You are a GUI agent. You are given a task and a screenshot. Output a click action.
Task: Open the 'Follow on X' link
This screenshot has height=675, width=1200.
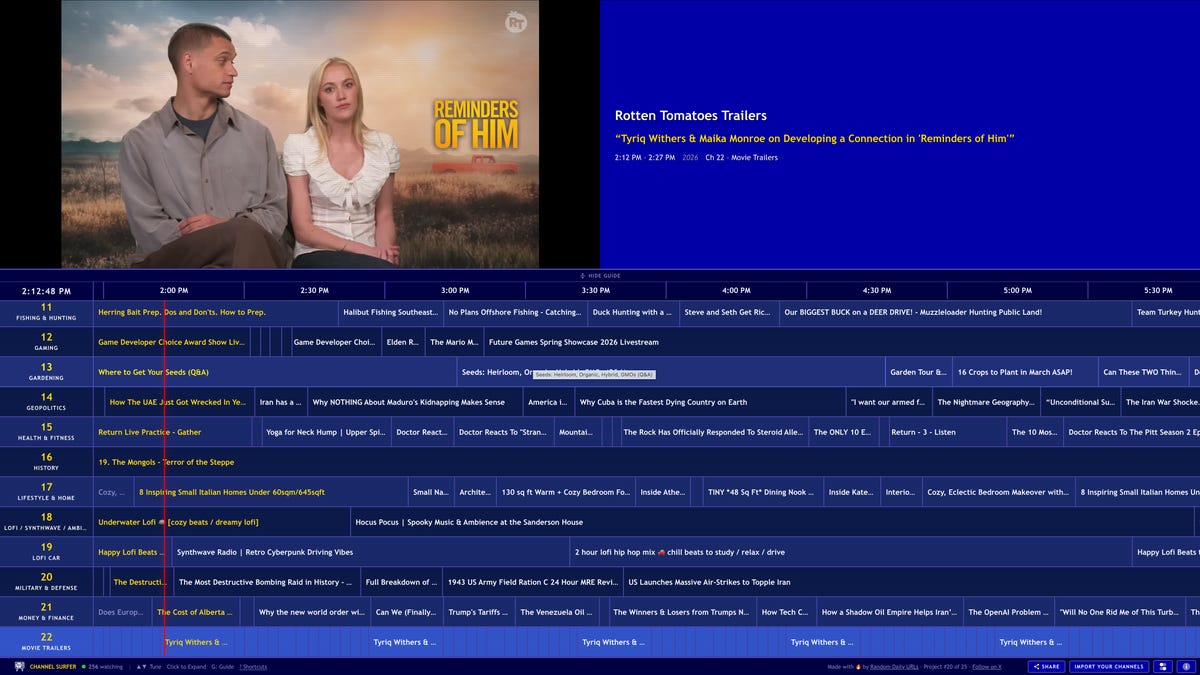tap(987, 666)
